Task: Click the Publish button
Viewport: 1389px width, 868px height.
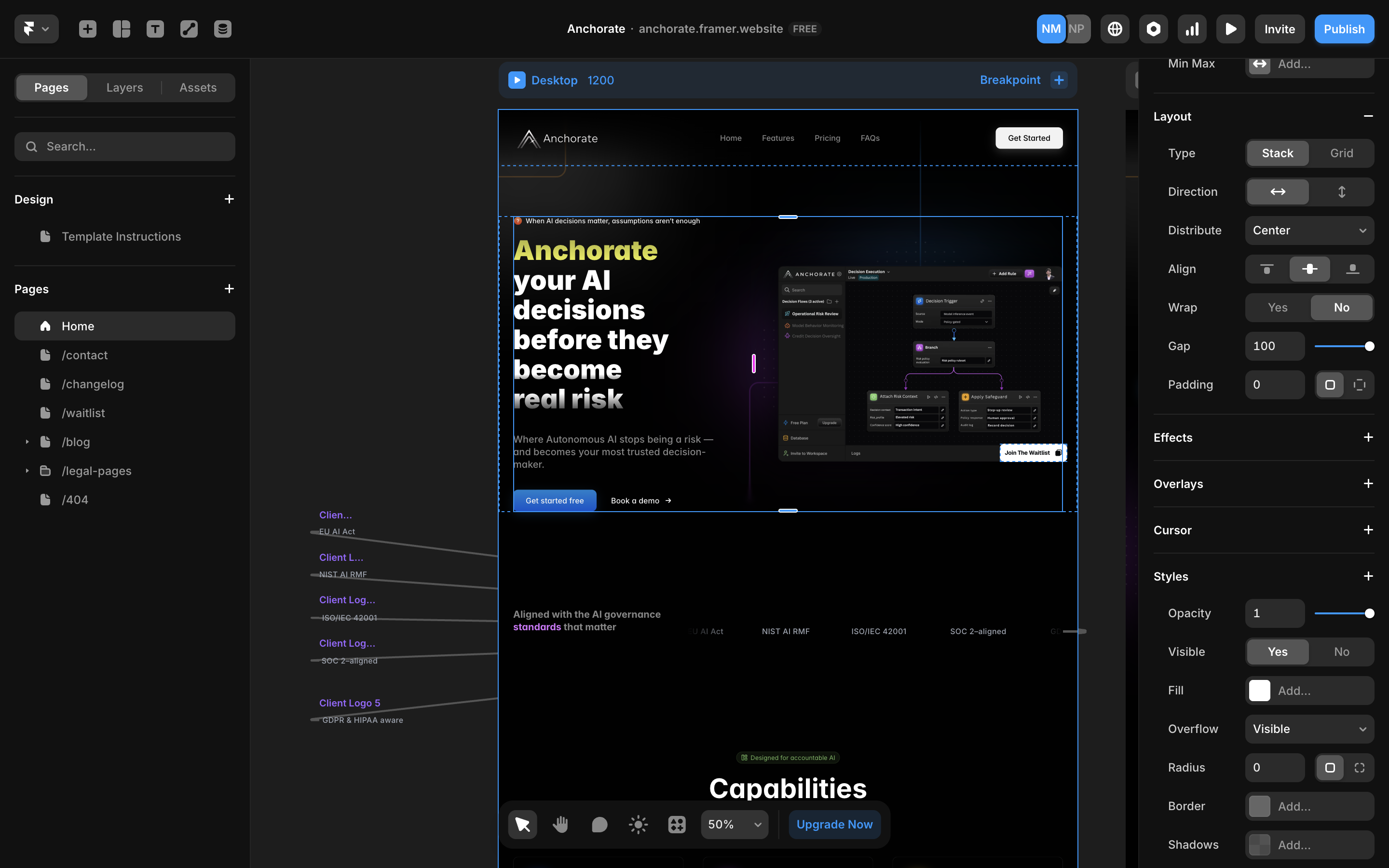Action: click(1344, 29)
